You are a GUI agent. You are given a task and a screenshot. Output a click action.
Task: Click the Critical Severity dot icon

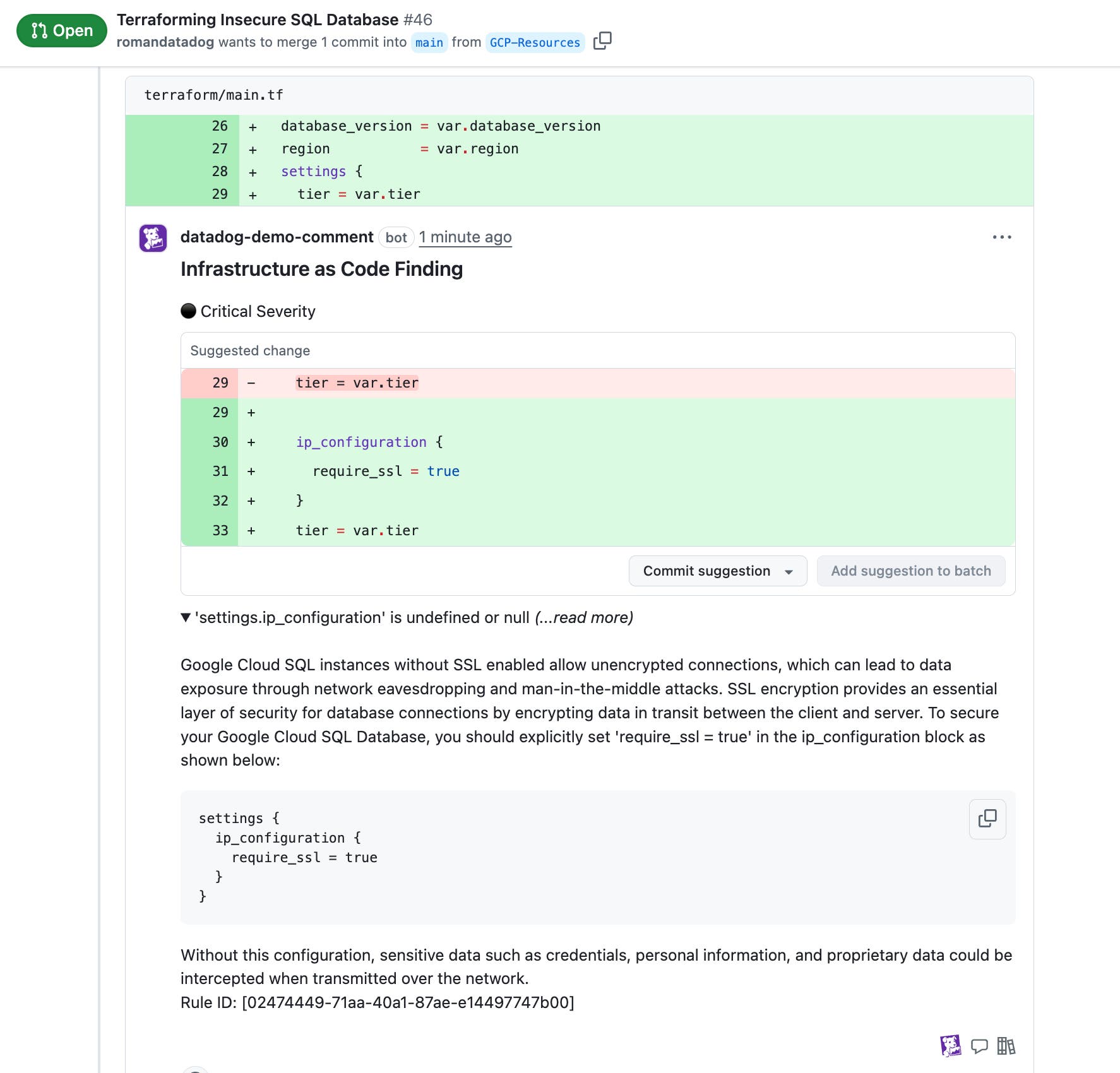[188, 311]
